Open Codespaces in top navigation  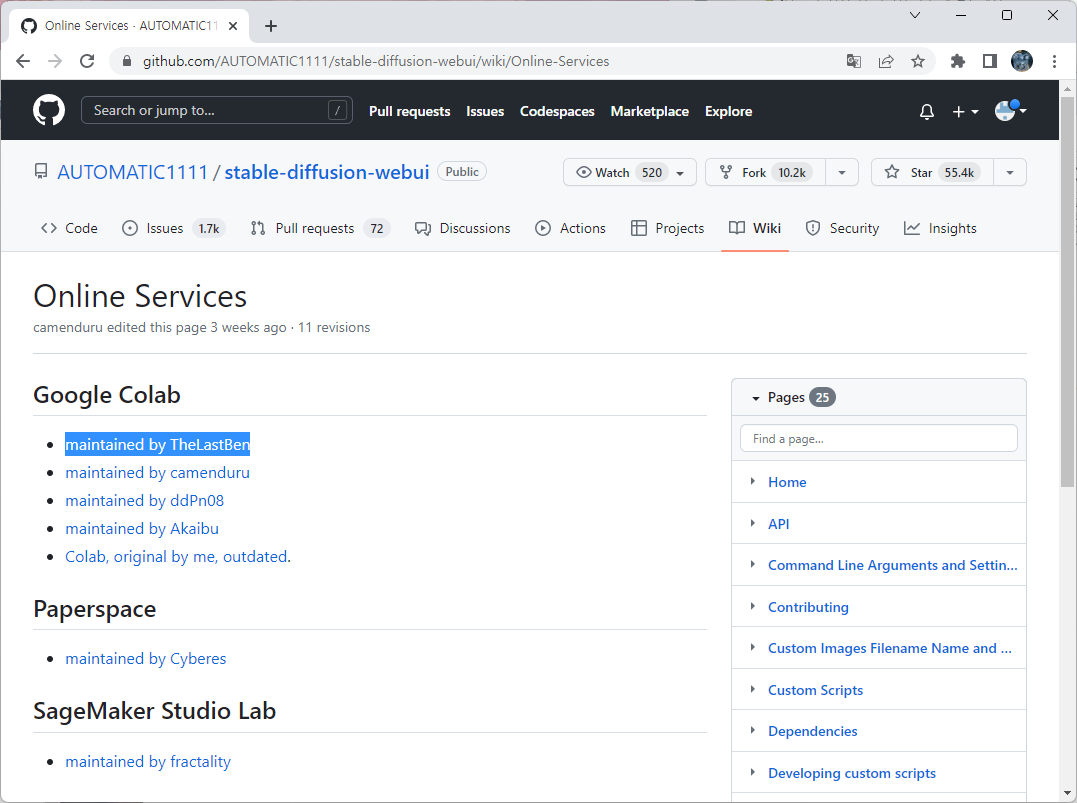coord(557,111)
